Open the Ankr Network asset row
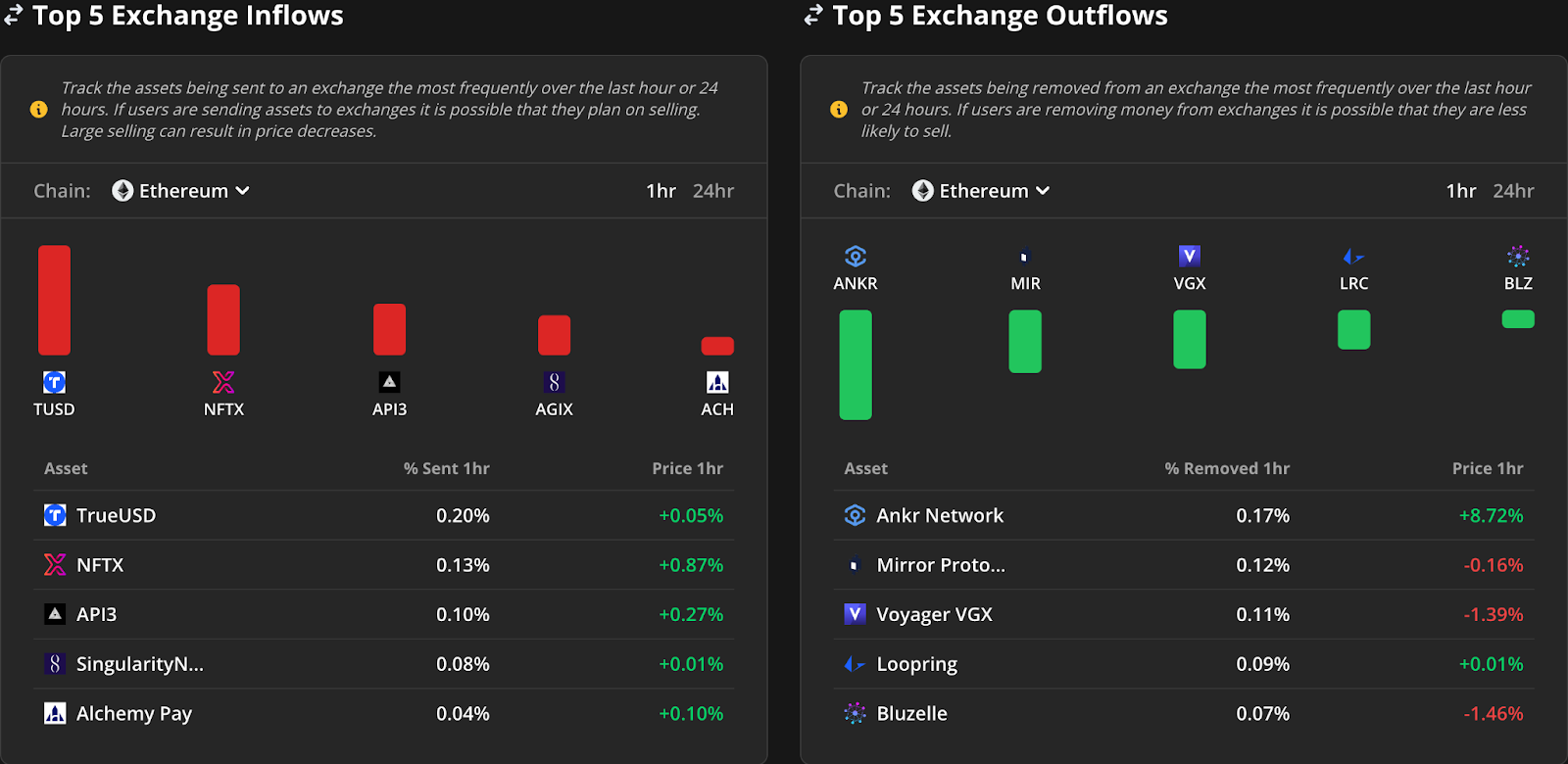Image resolution: width=1568 pixels, height=764 pixels. [x=1184, y=515]
